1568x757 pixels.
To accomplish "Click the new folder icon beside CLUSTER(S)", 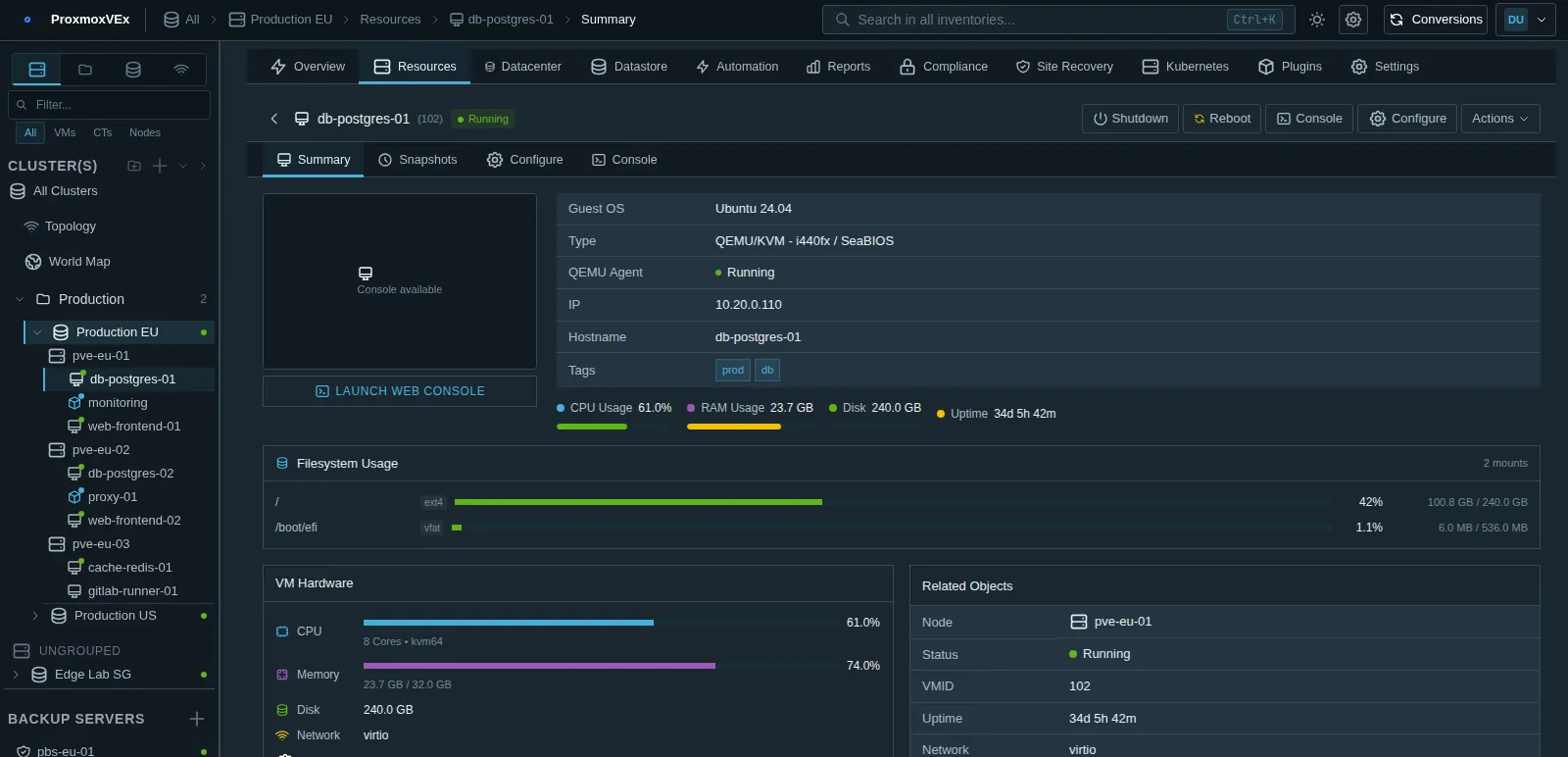I will [x=134, y=166].
